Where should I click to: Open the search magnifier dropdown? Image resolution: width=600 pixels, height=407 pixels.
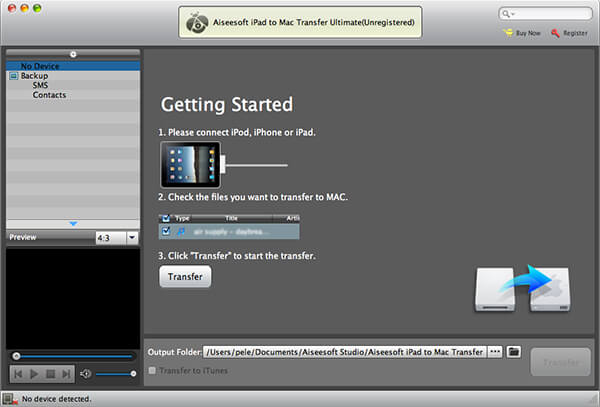point(508,14)
